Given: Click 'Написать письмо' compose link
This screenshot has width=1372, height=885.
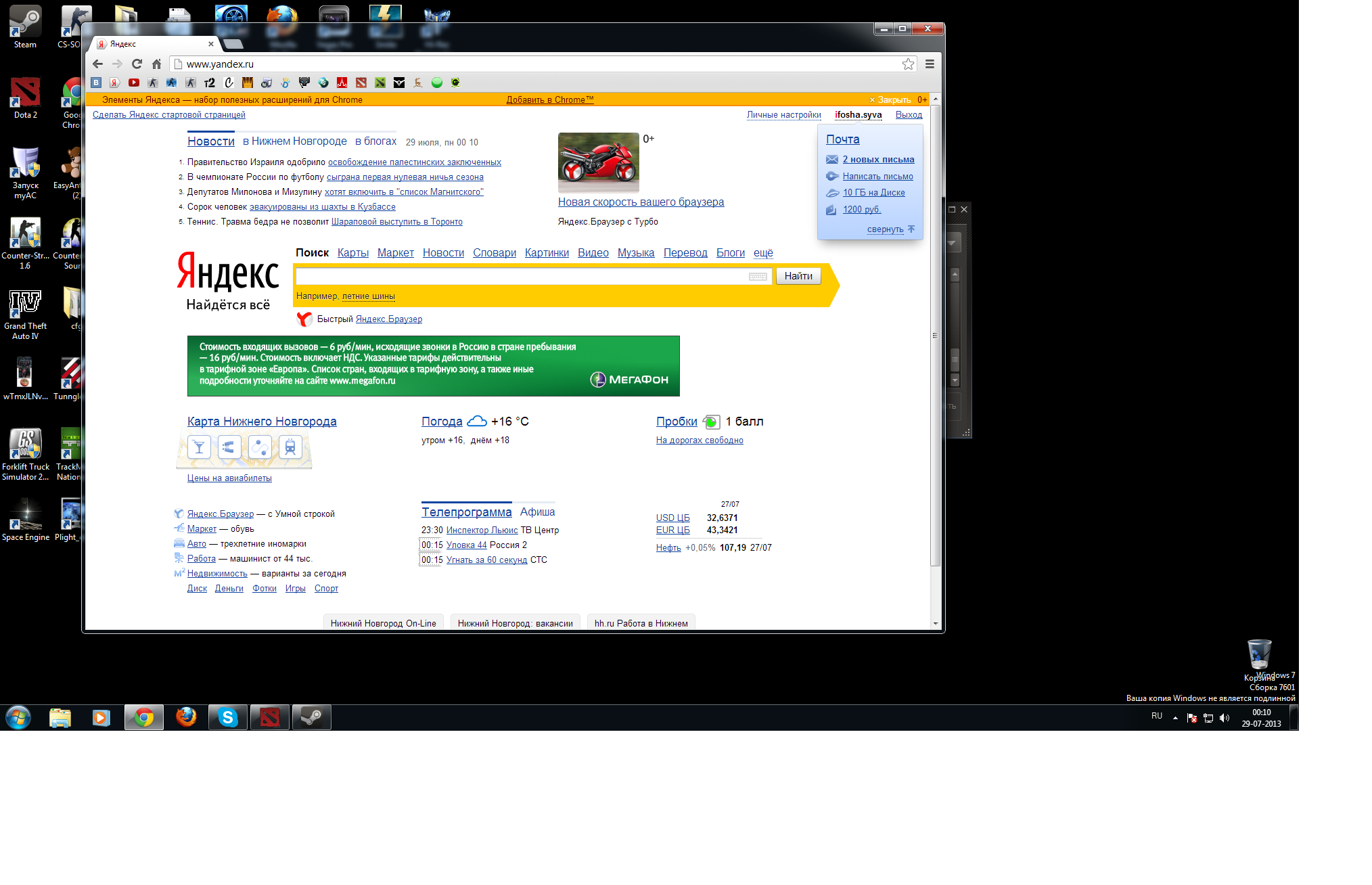Looking at the screenshot, I should (x=877, y=176).
